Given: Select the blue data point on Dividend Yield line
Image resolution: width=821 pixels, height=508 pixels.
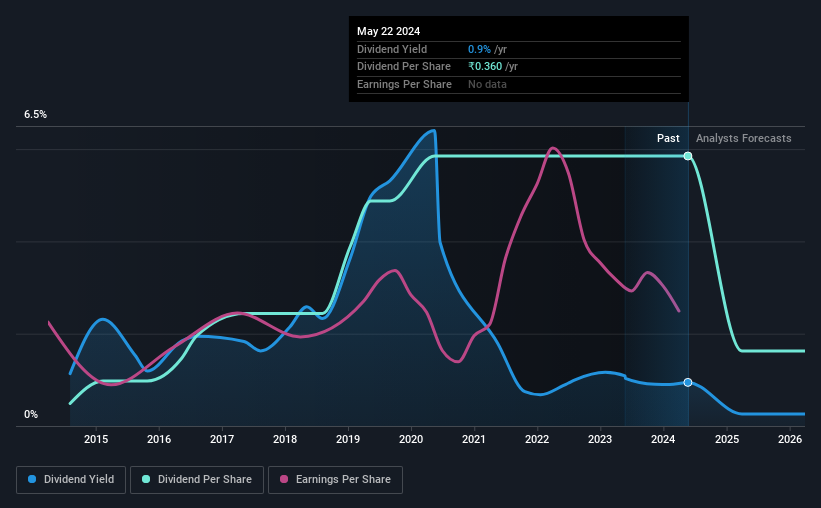Looking at the screenshot, I should tap(688, 383).
